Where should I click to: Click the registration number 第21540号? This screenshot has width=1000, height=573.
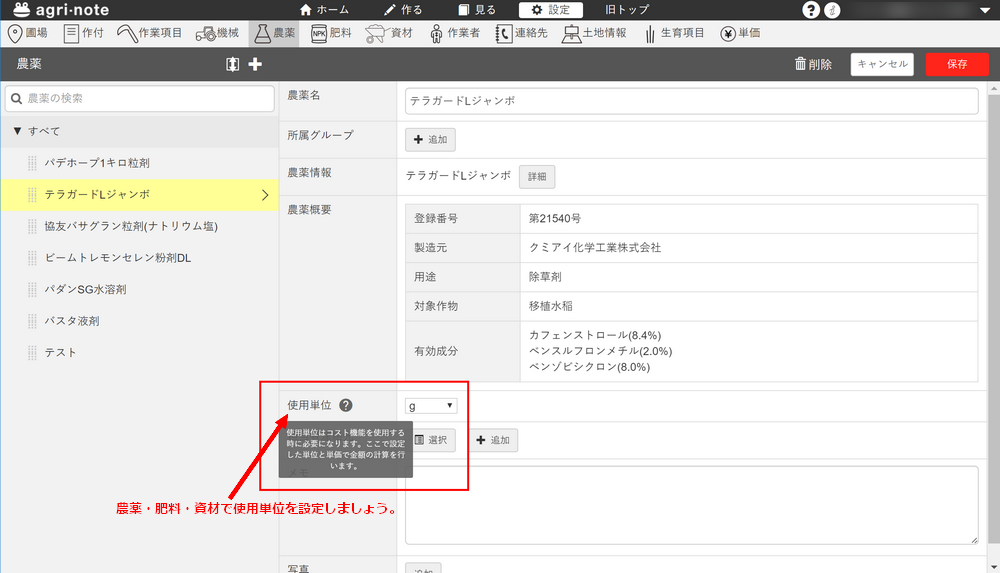pyautogui.click(x=555, y=219)
